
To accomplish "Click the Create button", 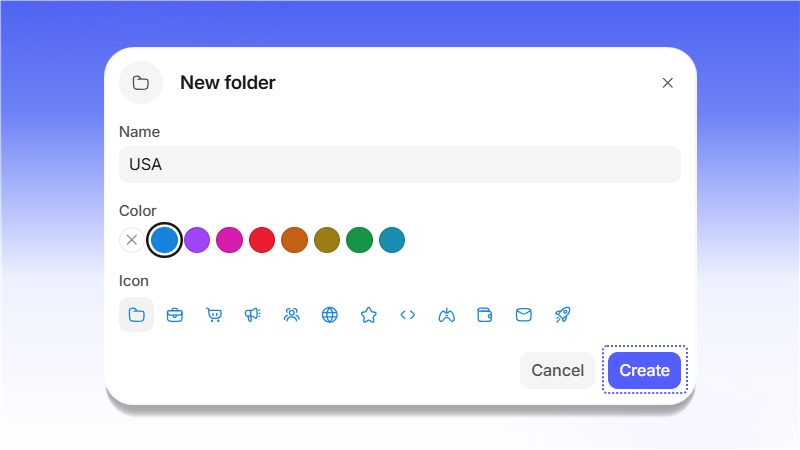I will click(644, 370).
